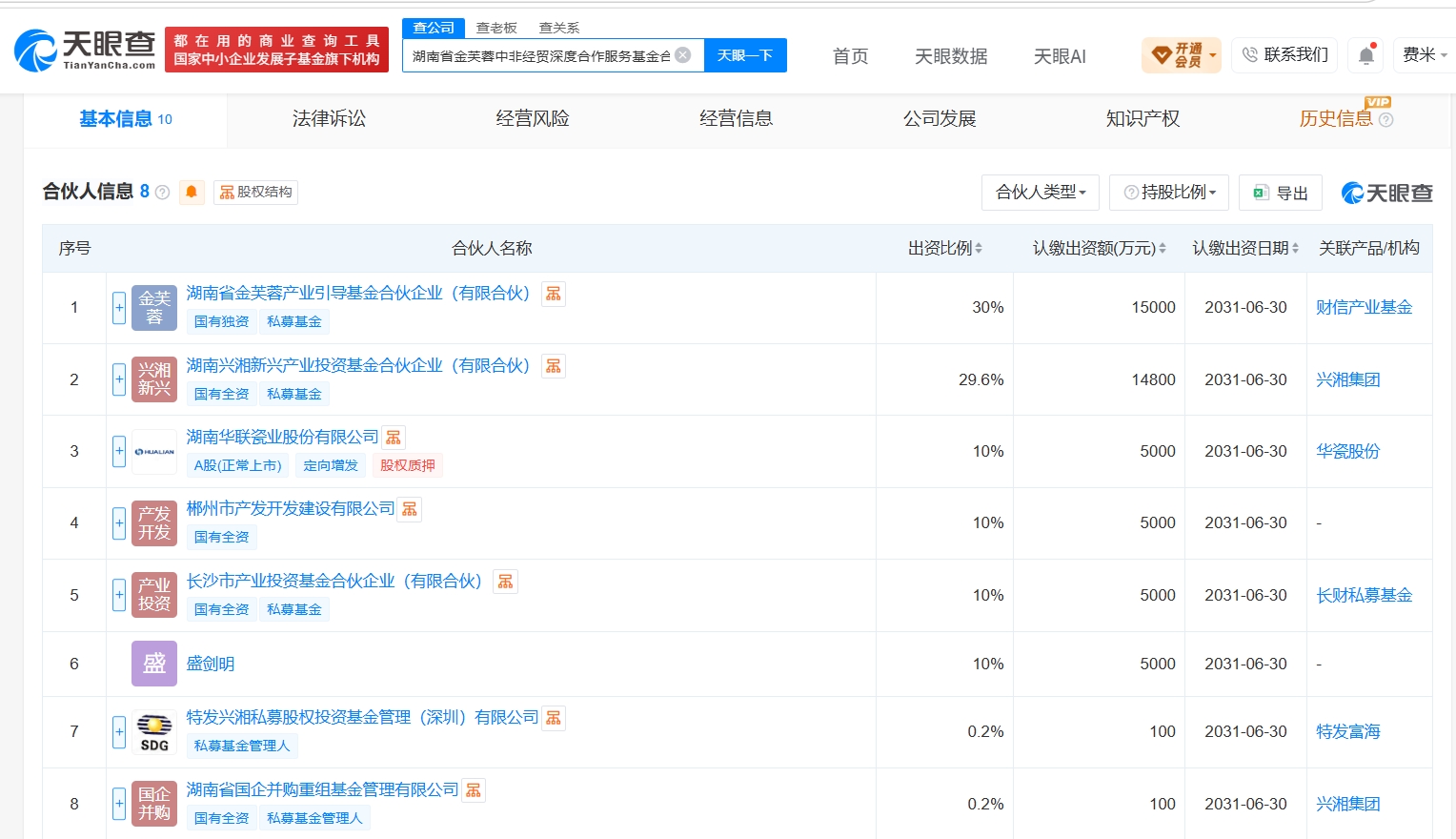
Task: Sort the table by 出资比例 column
Action: 945,248
